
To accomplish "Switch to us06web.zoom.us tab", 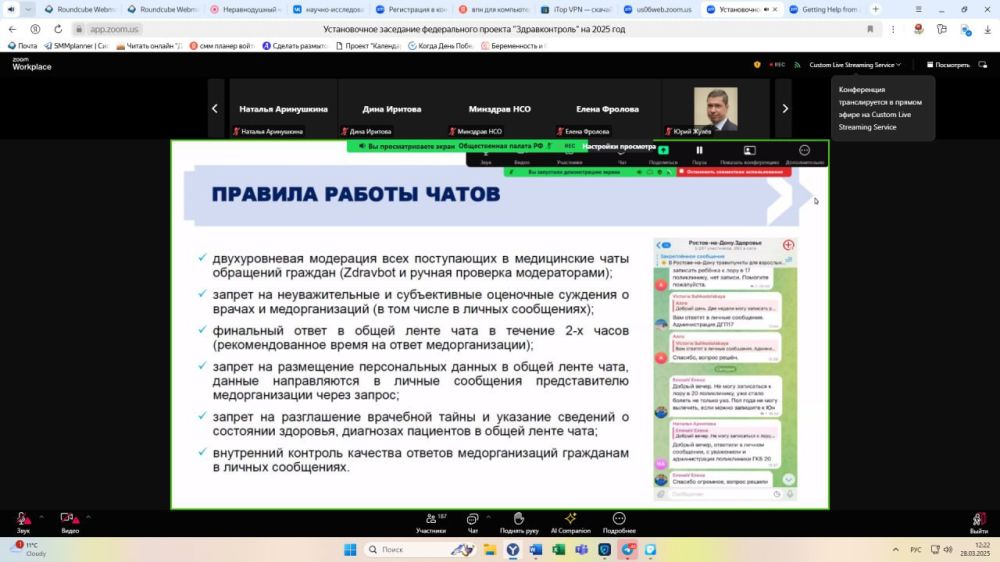I will tap(658, 10).
